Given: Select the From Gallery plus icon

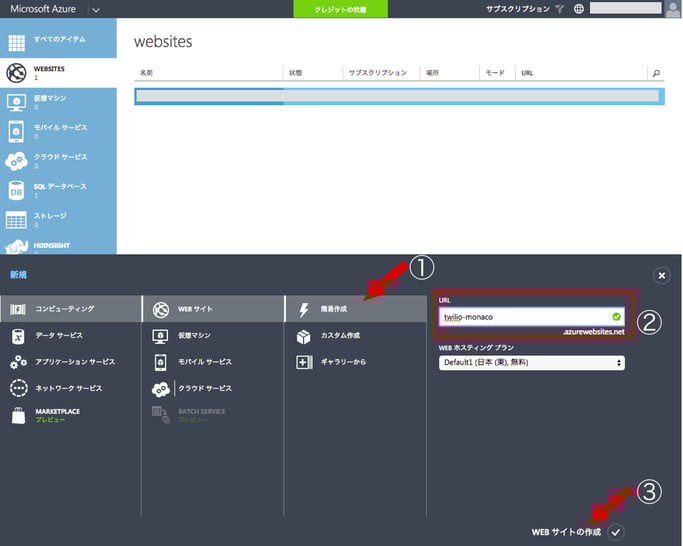Looking at the screenshot, I should (x=304, y=362).
